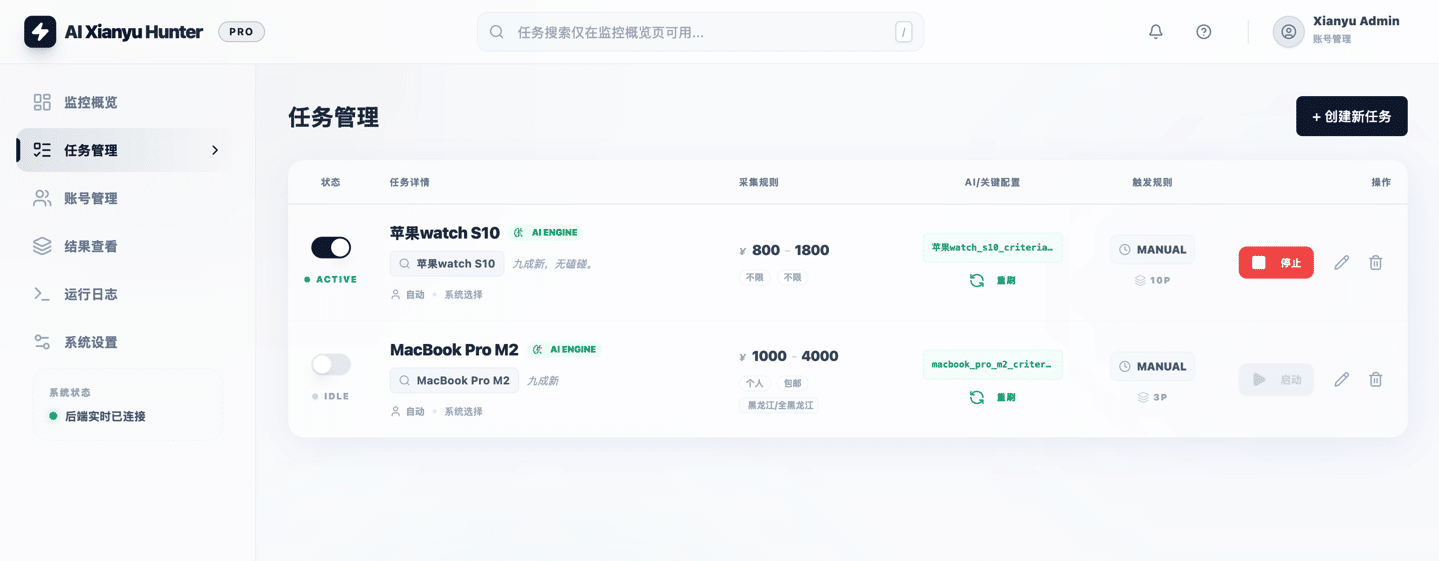The height and width of the screenshot is (561, 1439).
Task: Click the ACTIVE status label
Action: click(x=331, y=280)
